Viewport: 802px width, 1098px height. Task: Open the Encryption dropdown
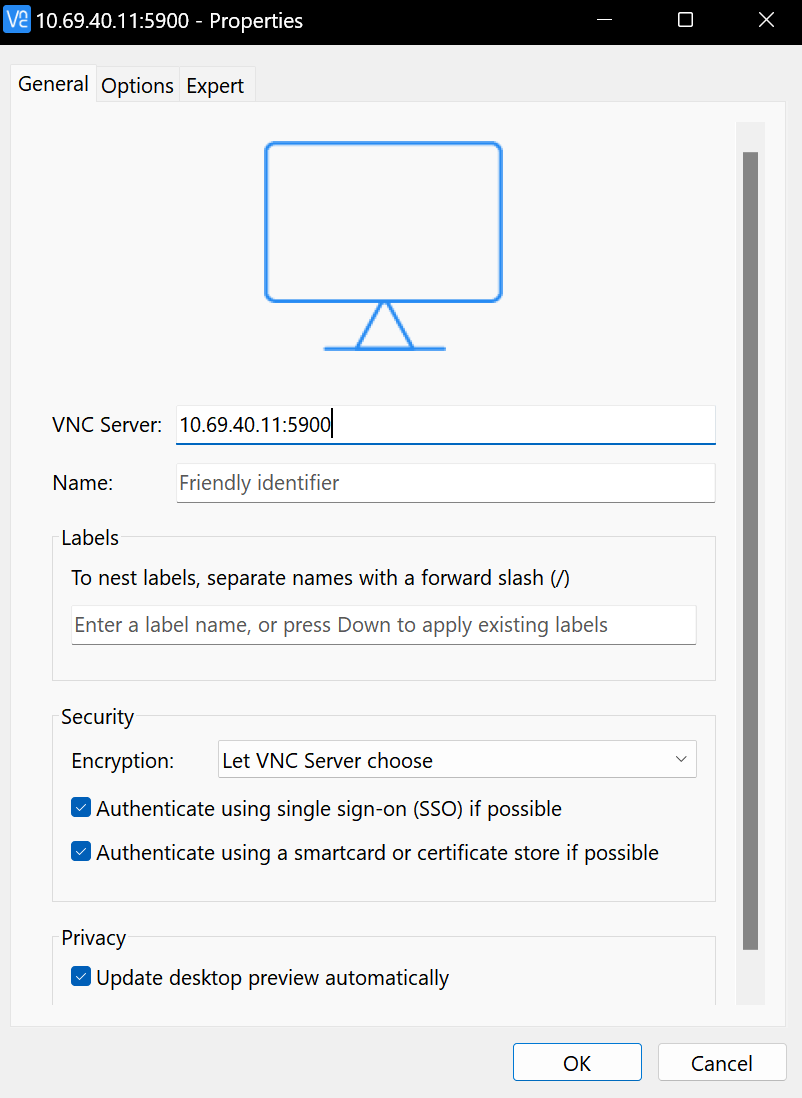[457, 760]
